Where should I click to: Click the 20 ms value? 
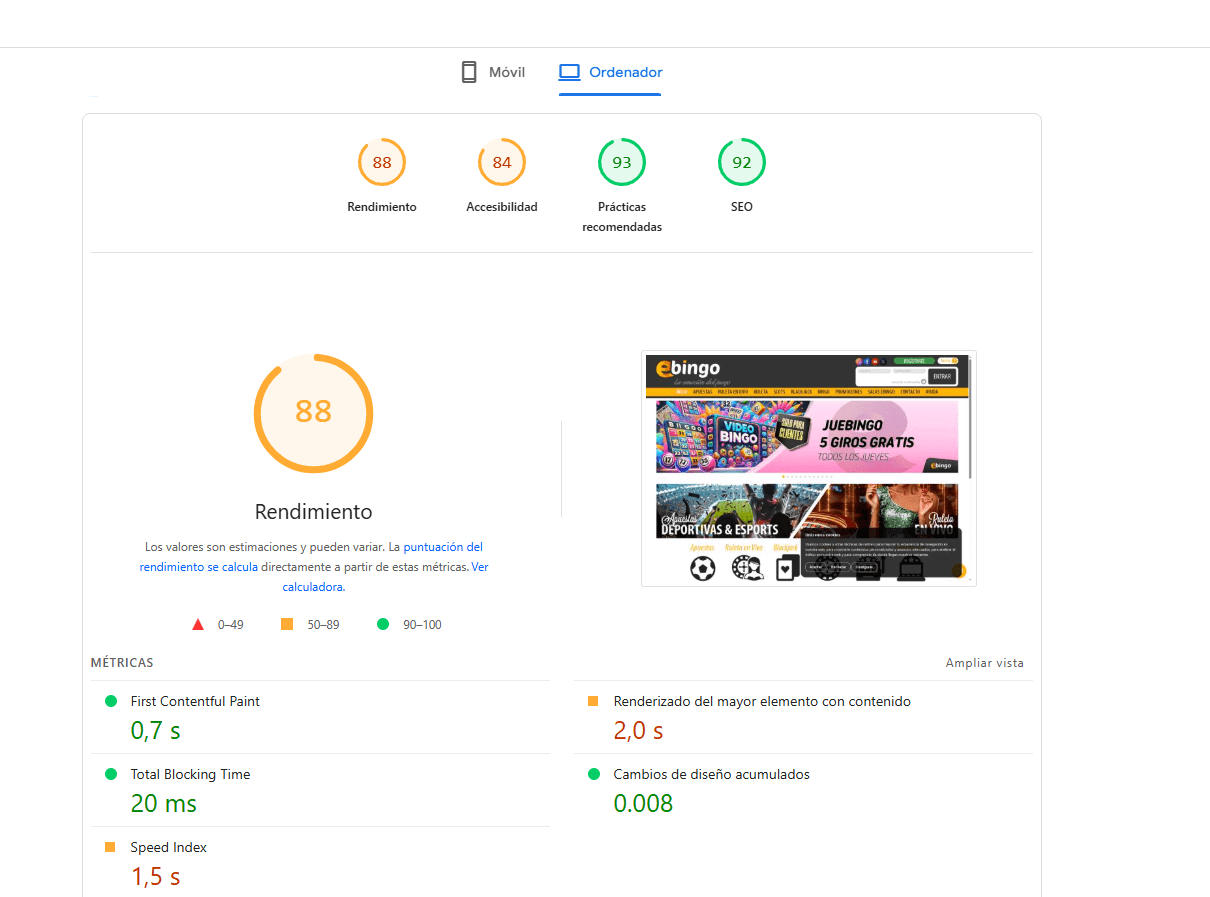164,804
